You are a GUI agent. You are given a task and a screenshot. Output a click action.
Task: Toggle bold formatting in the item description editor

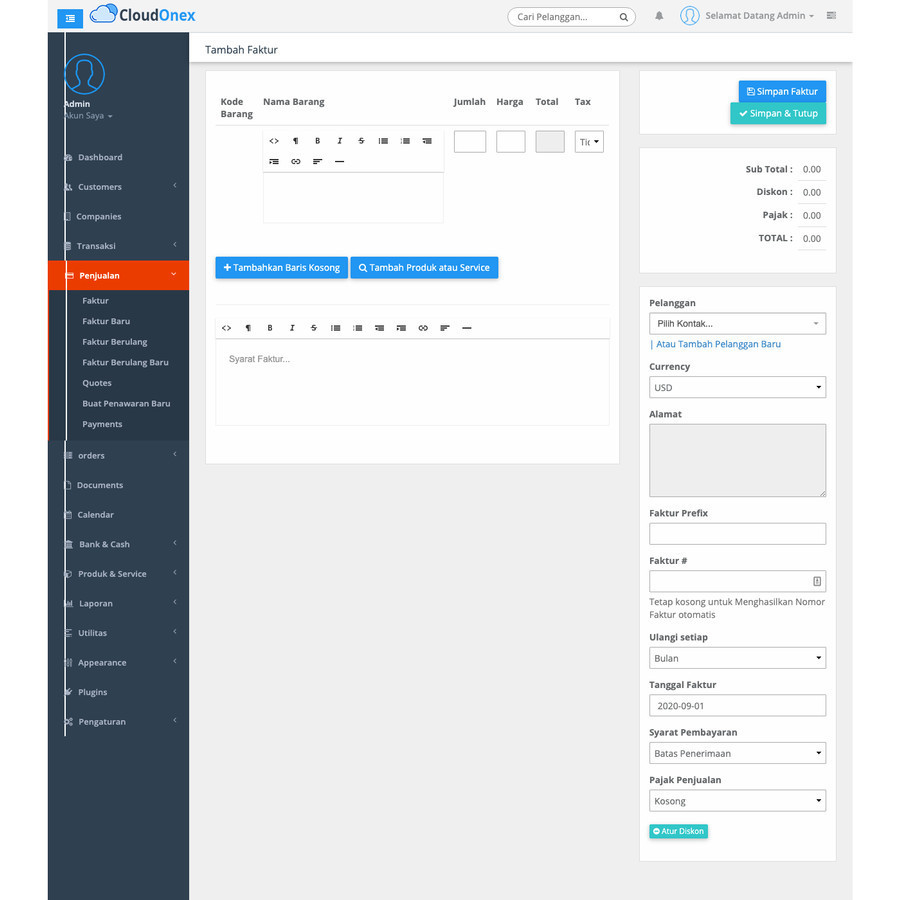[x=317, y=141]
